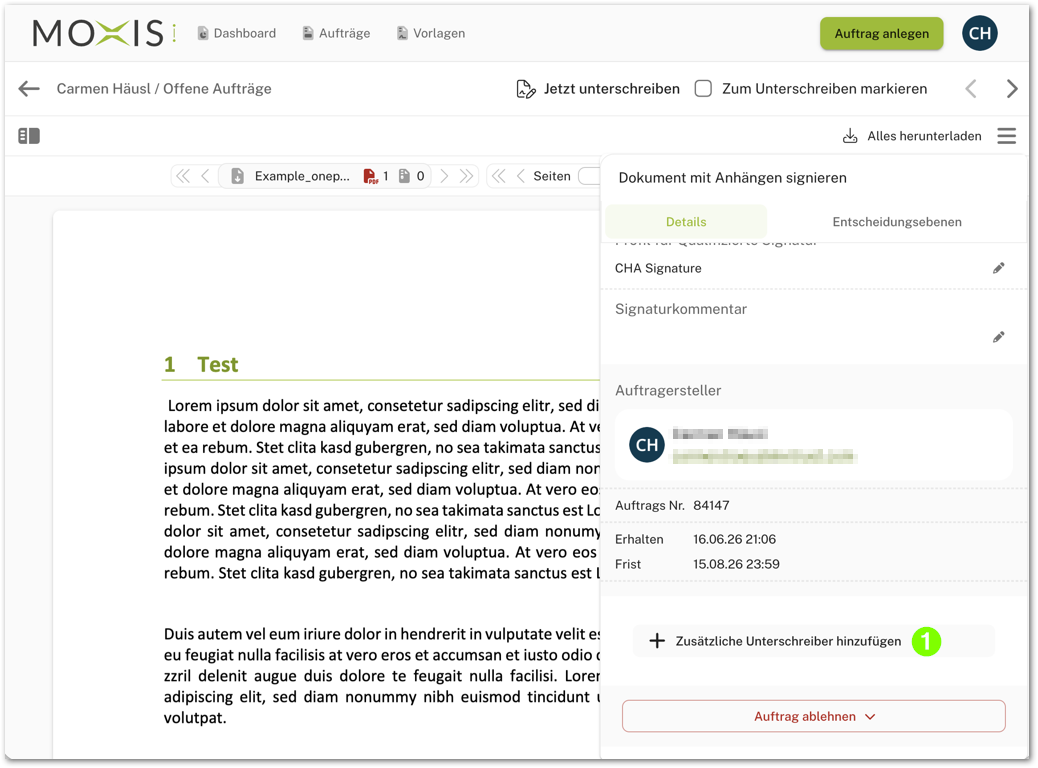
Task: Open the Aufträge menu item
Action: [x=336, y=33]
